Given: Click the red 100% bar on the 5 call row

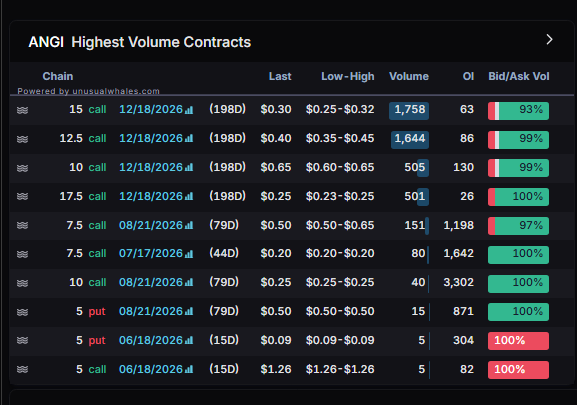Looking at the screenshot, I should [518, 370].
